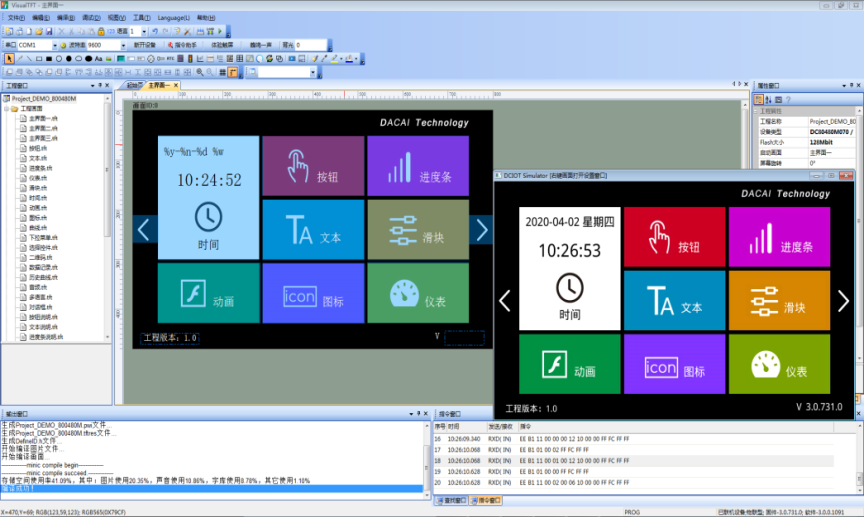The height and width of the screenshot is (517, 864).
Task: Select 下拉菜单 file in project tree
Action: (x=43, y=238)
